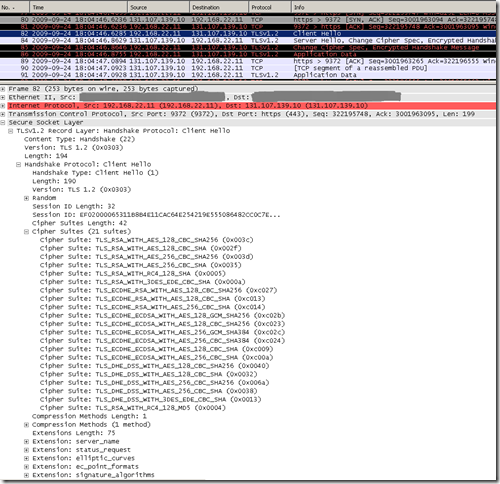Select the Session ID value line
The width and height of the screenshot is (500, 484).
click(x=156, y=215)
